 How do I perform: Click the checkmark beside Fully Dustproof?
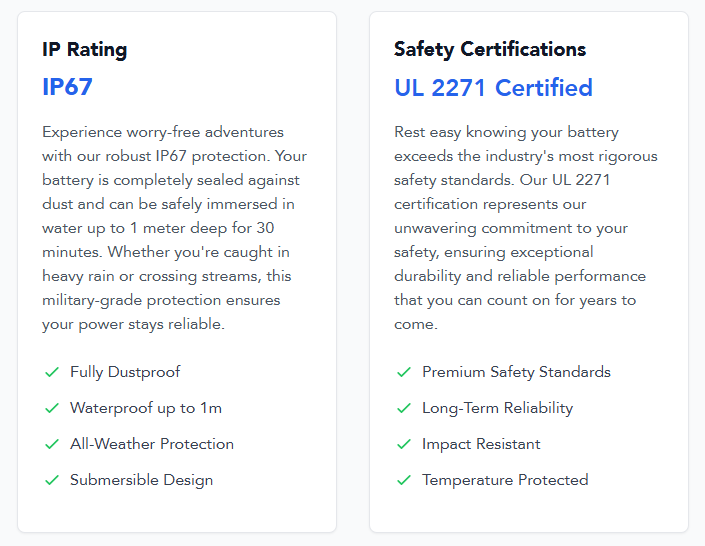(x=52, y=372)
